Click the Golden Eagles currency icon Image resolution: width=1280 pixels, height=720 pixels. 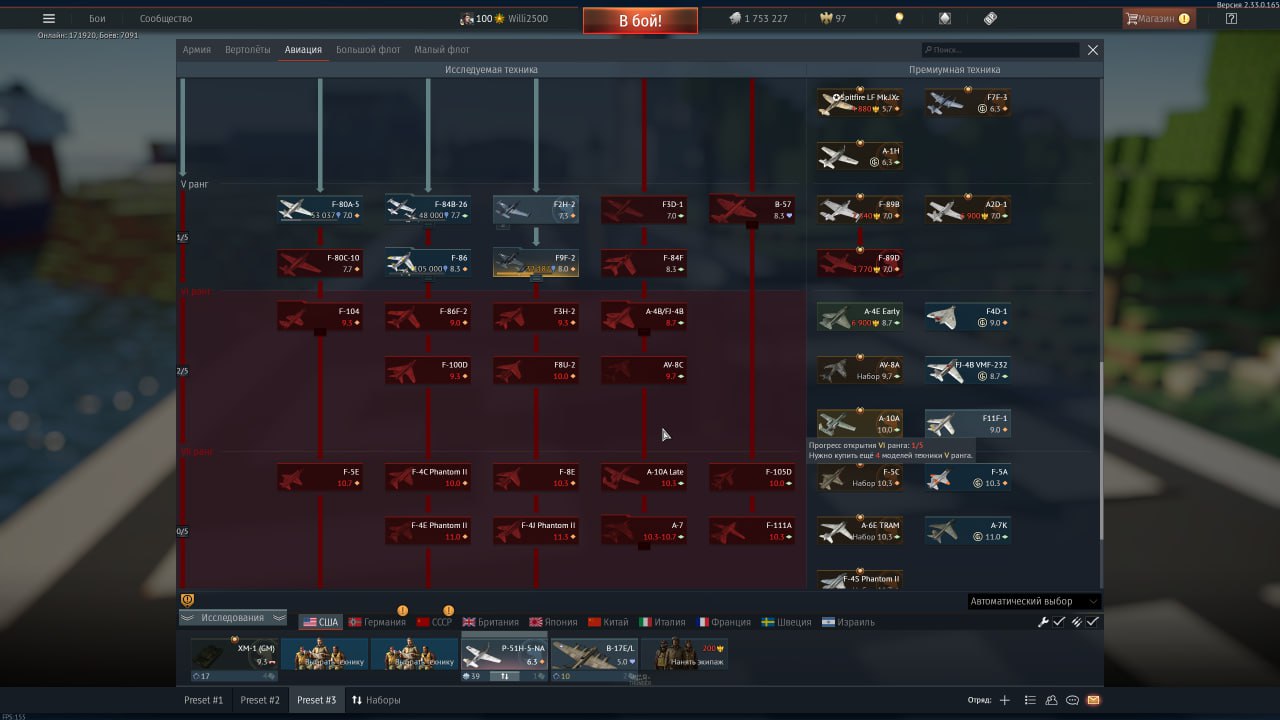coord(826,18)
